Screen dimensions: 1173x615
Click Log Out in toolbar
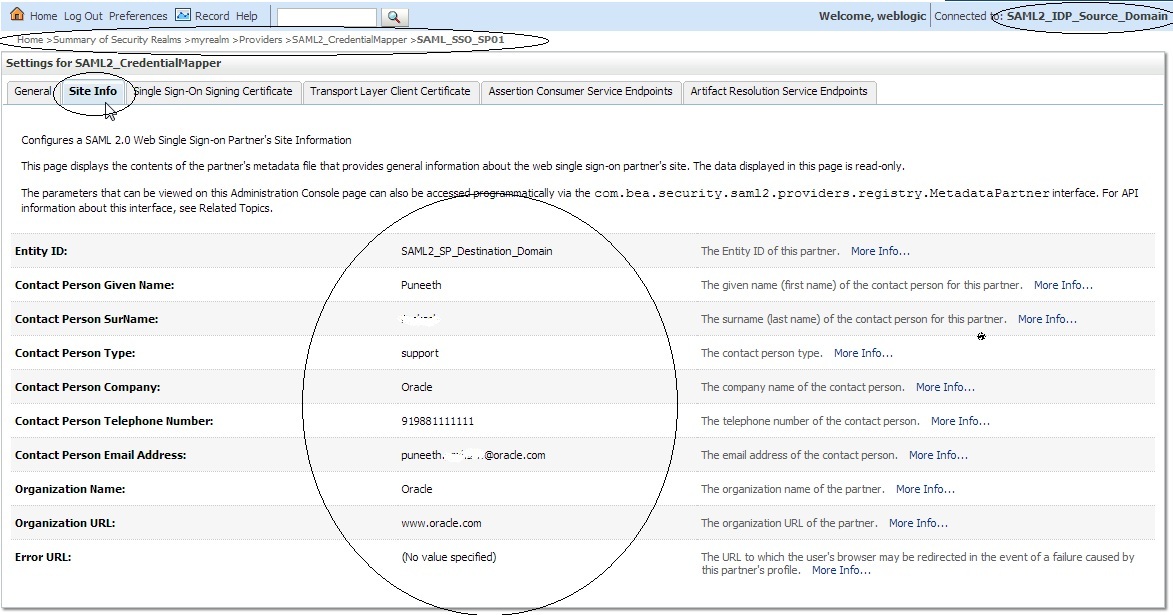click(x=83, y=16)
